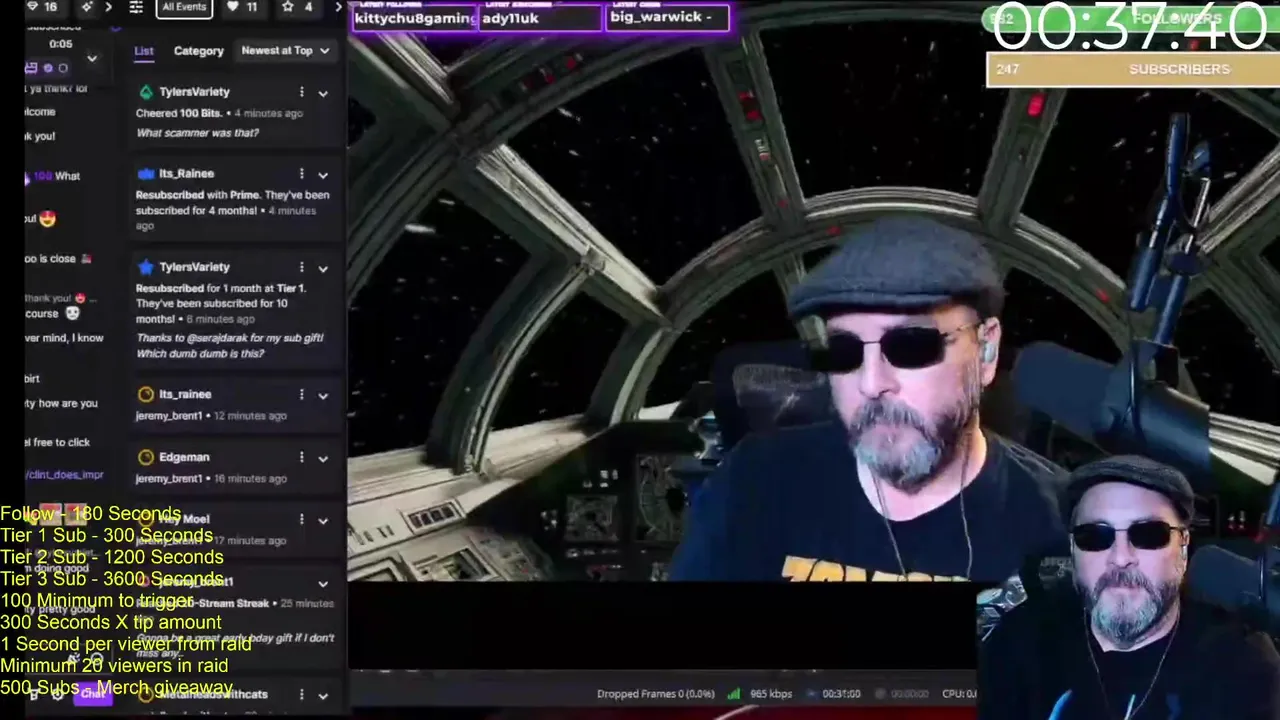
Task: Click the 'What scammer was that?' message
Action: (197, 133)
